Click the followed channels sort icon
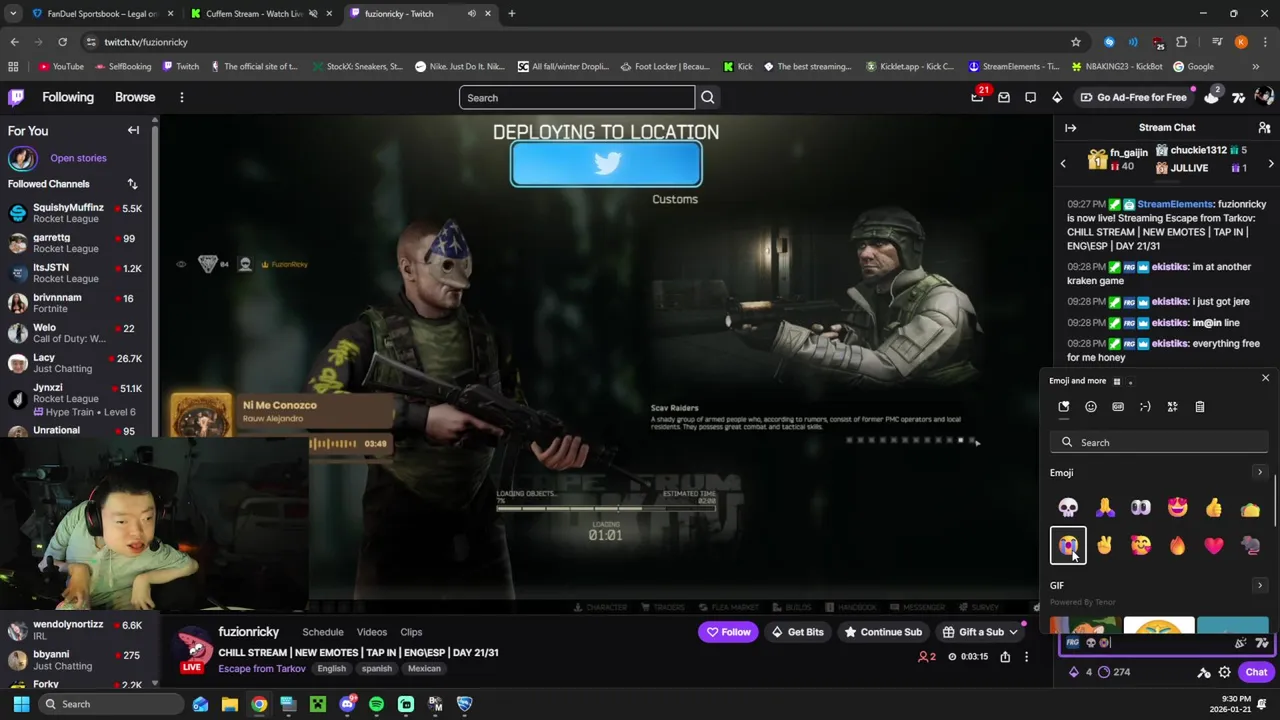Viewport: 1280px width, 720px height. click(x=132, y=184)
